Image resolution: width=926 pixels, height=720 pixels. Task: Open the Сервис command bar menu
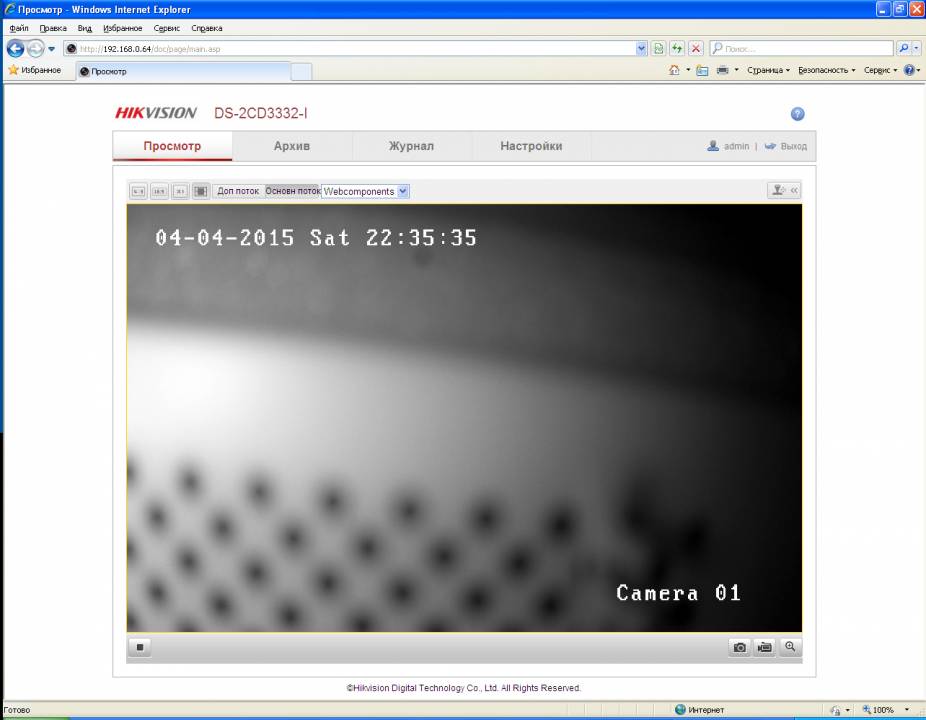coord(880,70)
